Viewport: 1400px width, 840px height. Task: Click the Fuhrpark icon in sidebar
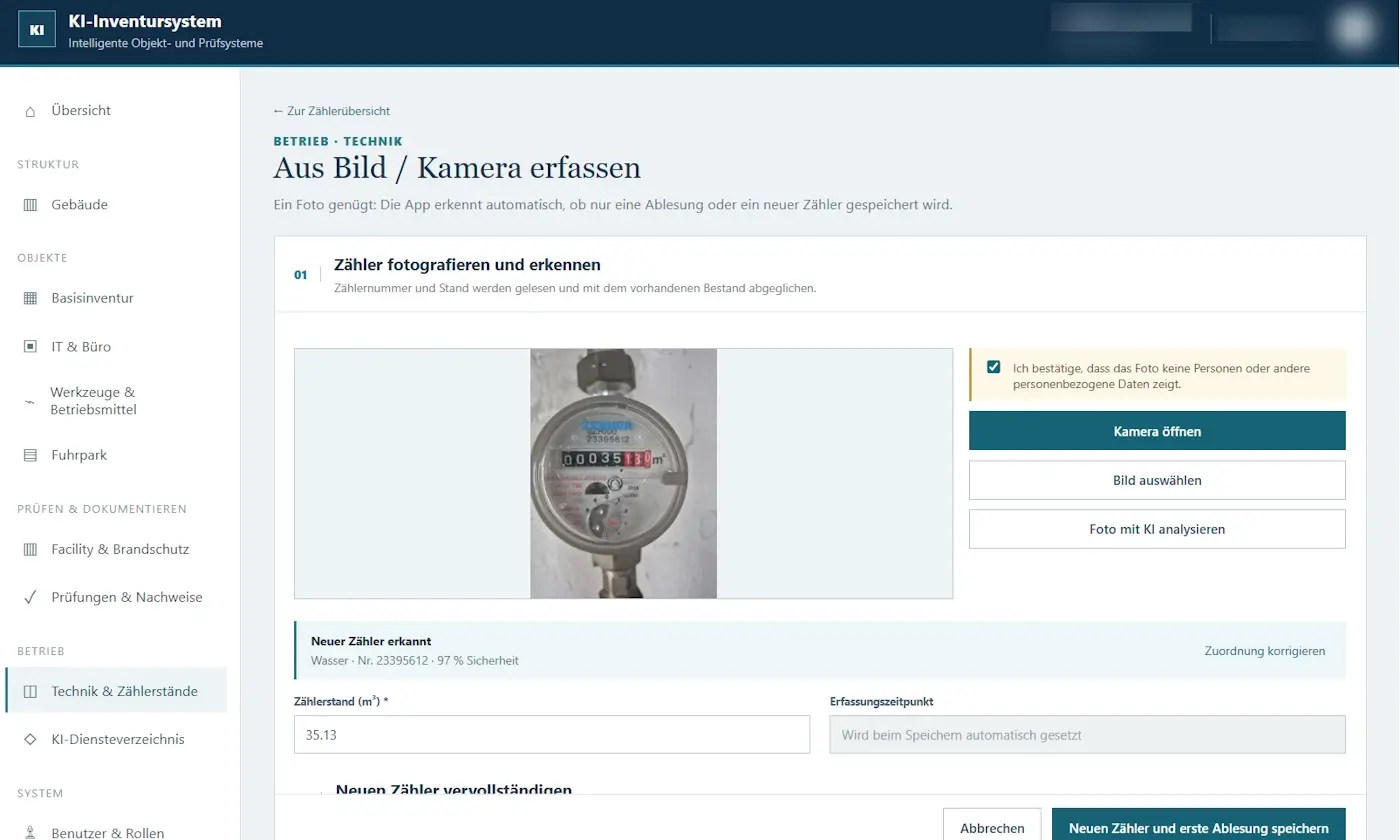point(30,455)
